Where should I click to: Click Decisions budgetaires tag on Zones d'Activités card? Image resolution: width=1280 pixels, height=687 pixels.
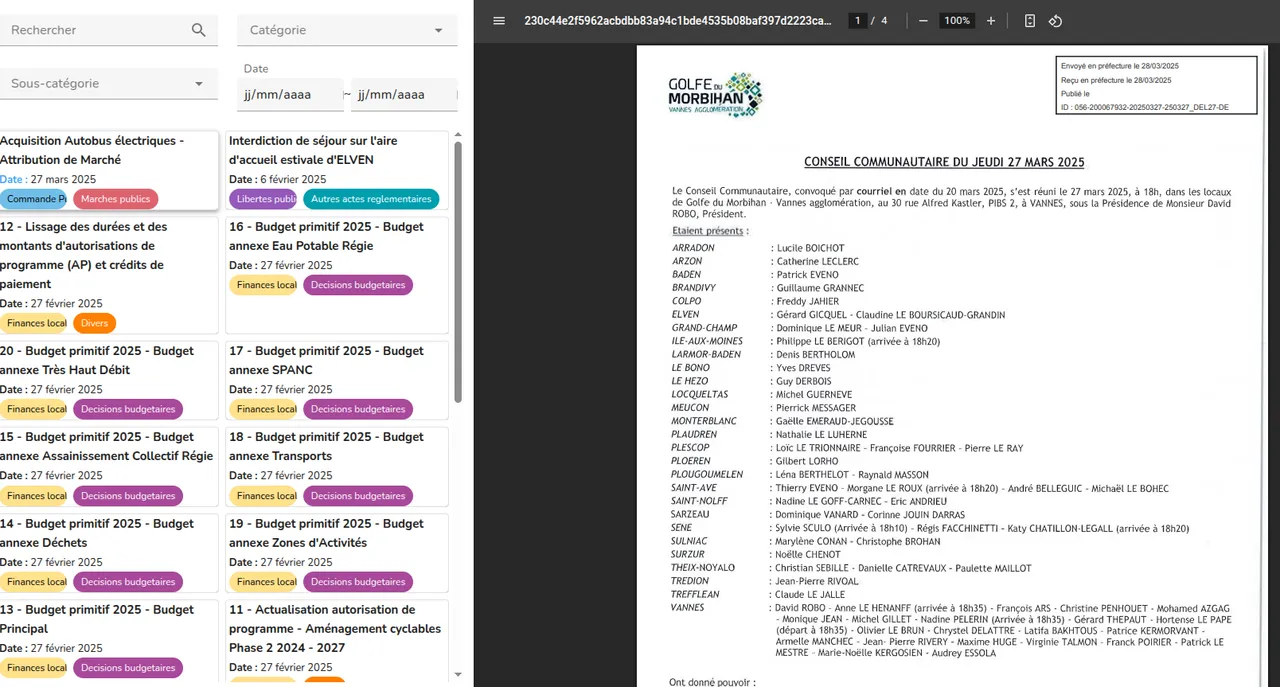358,582
